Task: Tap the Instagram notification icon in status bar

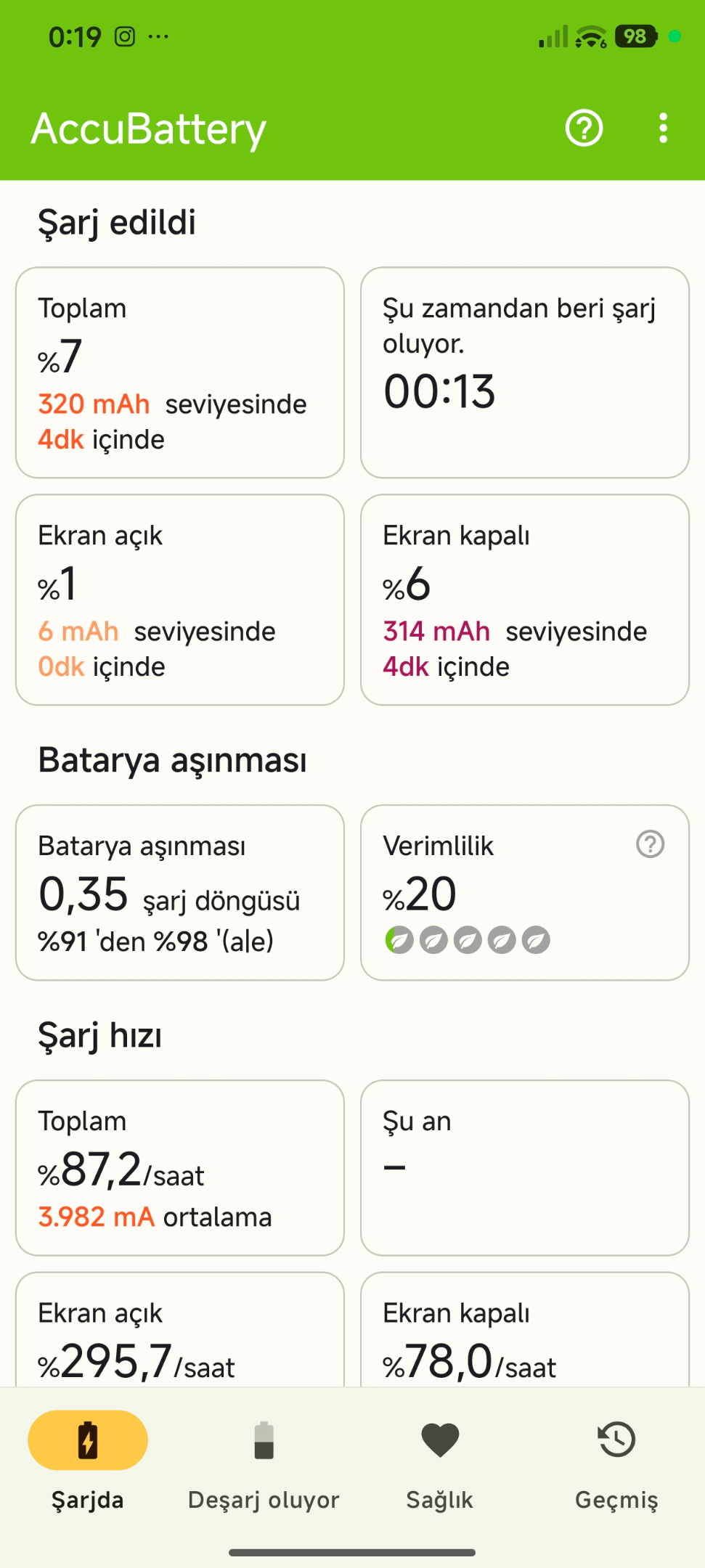Action: click(125, 36)
